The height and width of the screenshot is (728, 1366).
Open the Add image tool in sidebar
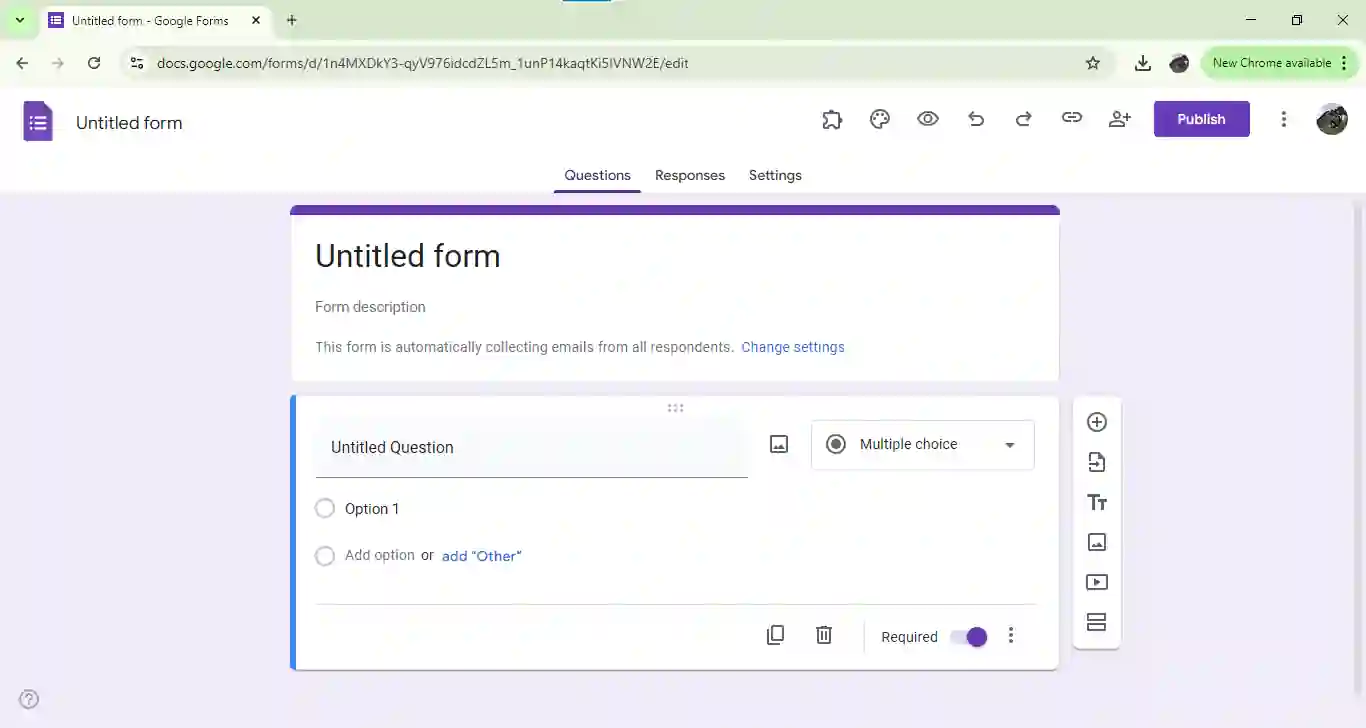[1097, 542]
